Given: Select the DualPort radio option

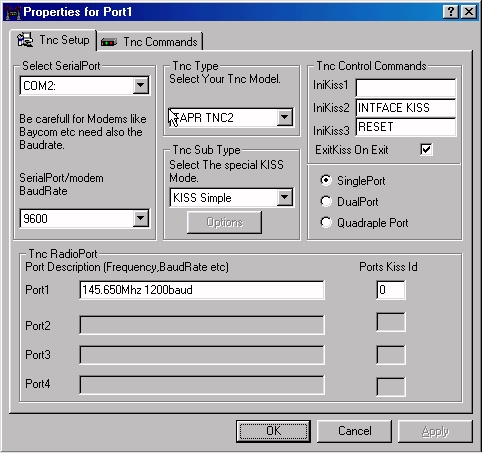Looking at the screenshot, I should pyautogui.click(x=326, y=201).
